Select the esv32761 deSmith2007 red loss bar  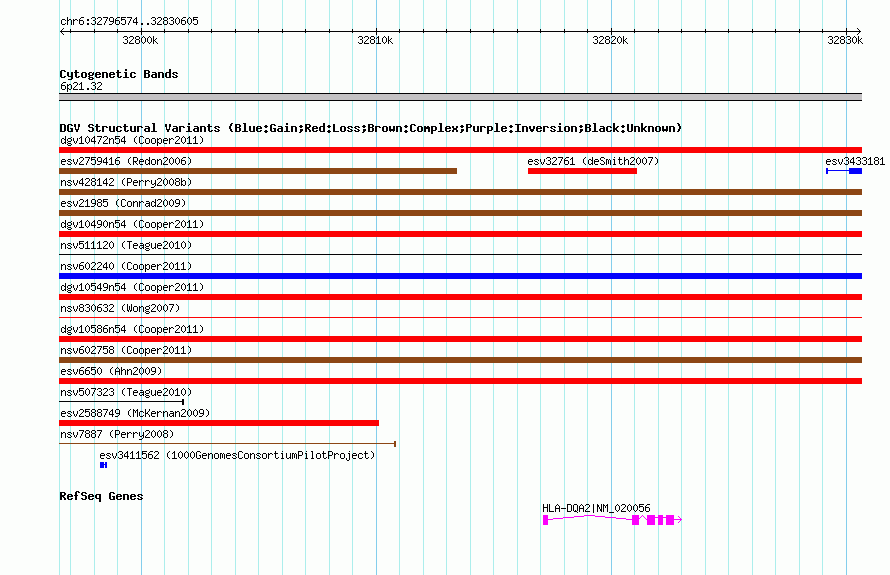[582, 171]
